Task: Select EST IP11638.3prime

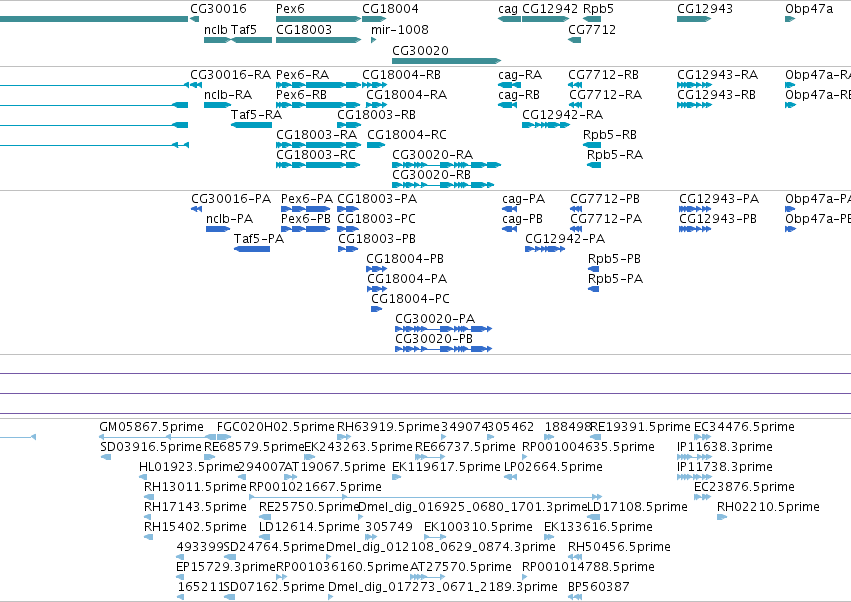Action: (x=725, y=447)
